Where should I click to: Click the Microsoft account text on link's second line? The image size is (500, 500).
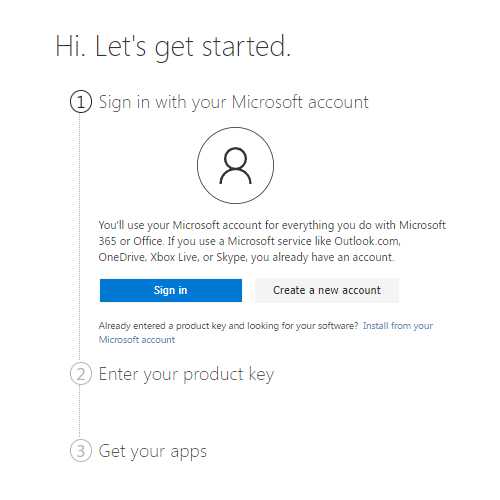[137, 340]
